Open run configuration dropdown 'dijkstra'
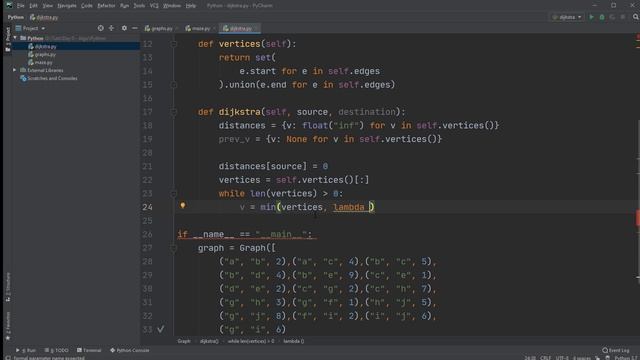Viewport: 640px width, 360px height. (567, 17)
